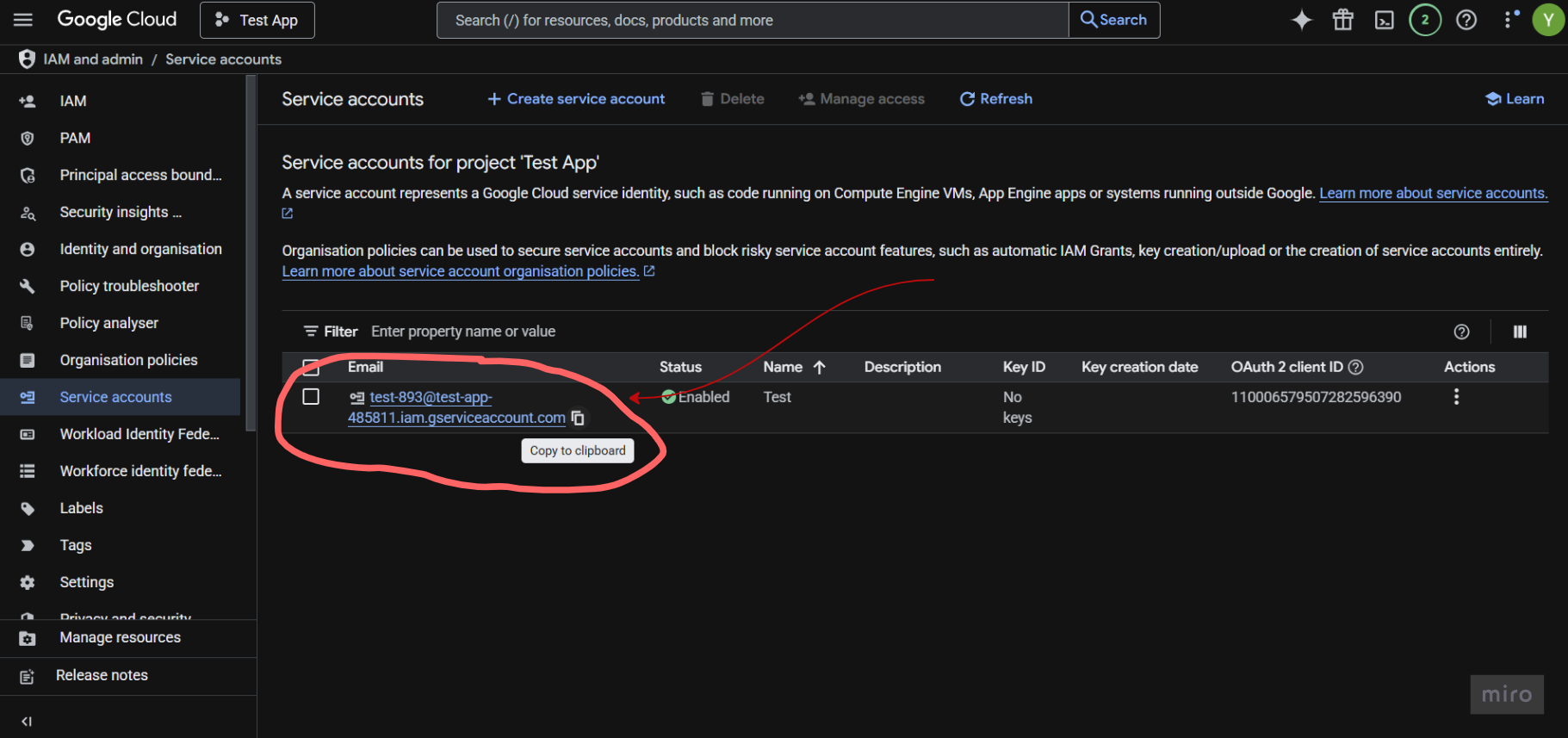Click the Filter icon in the table

311,332
